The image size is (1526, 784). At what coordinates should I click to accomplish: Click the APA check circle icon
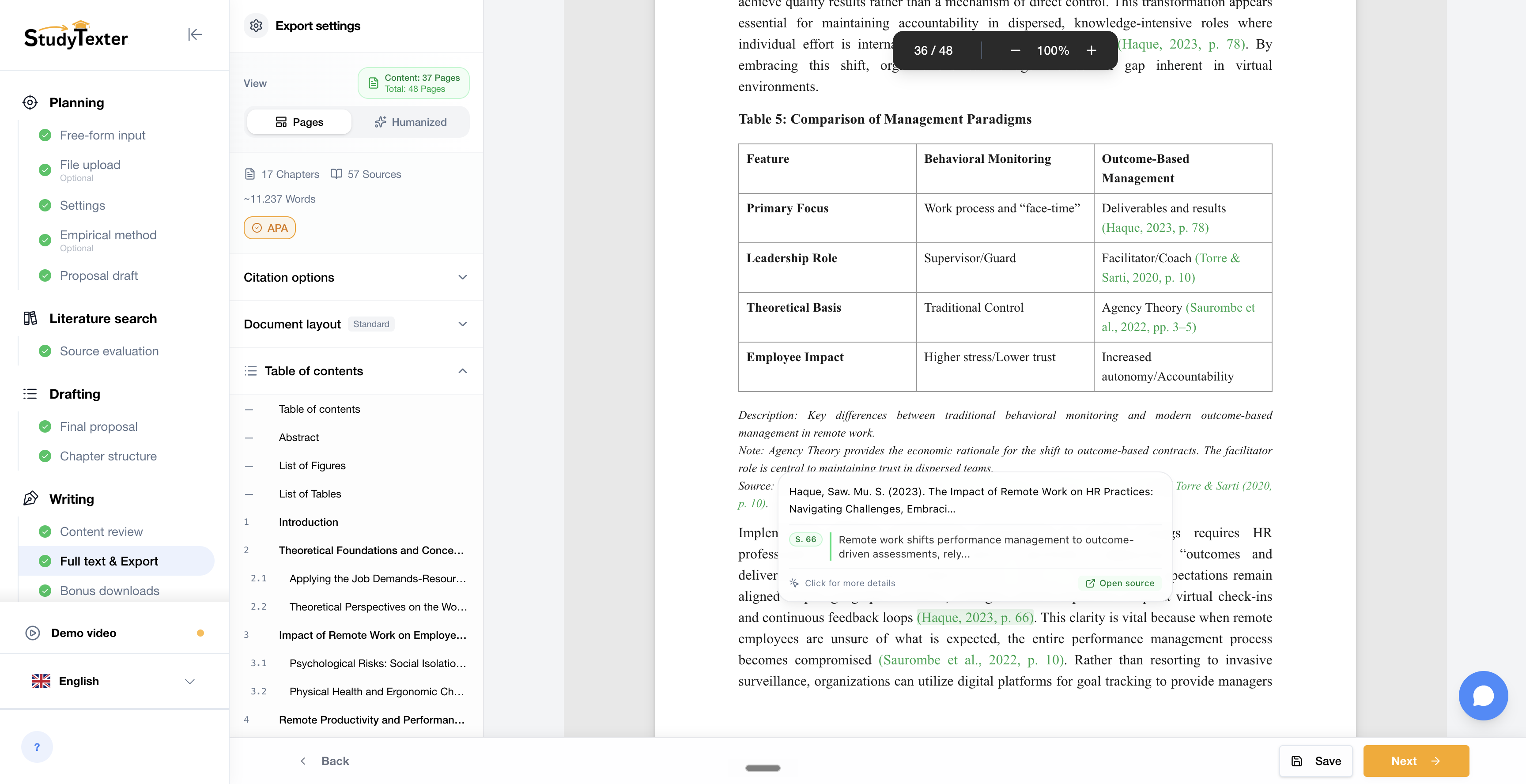point(257,228)
